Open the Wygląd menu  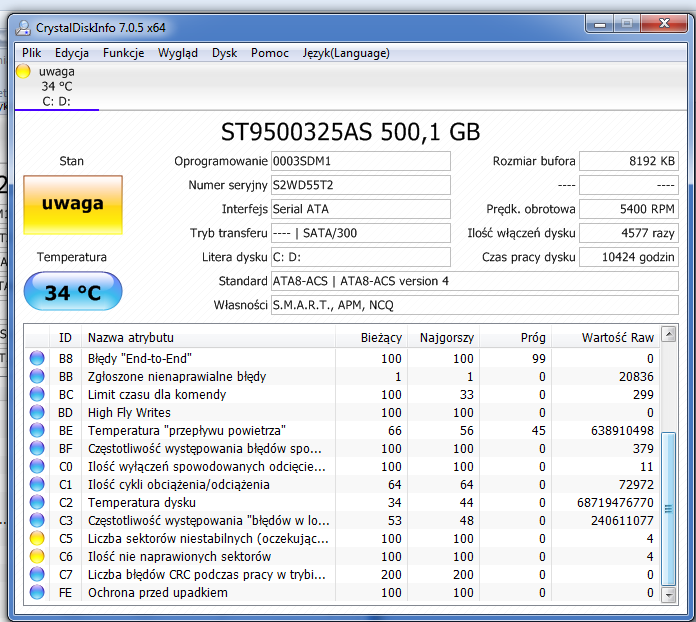(178, 53)
